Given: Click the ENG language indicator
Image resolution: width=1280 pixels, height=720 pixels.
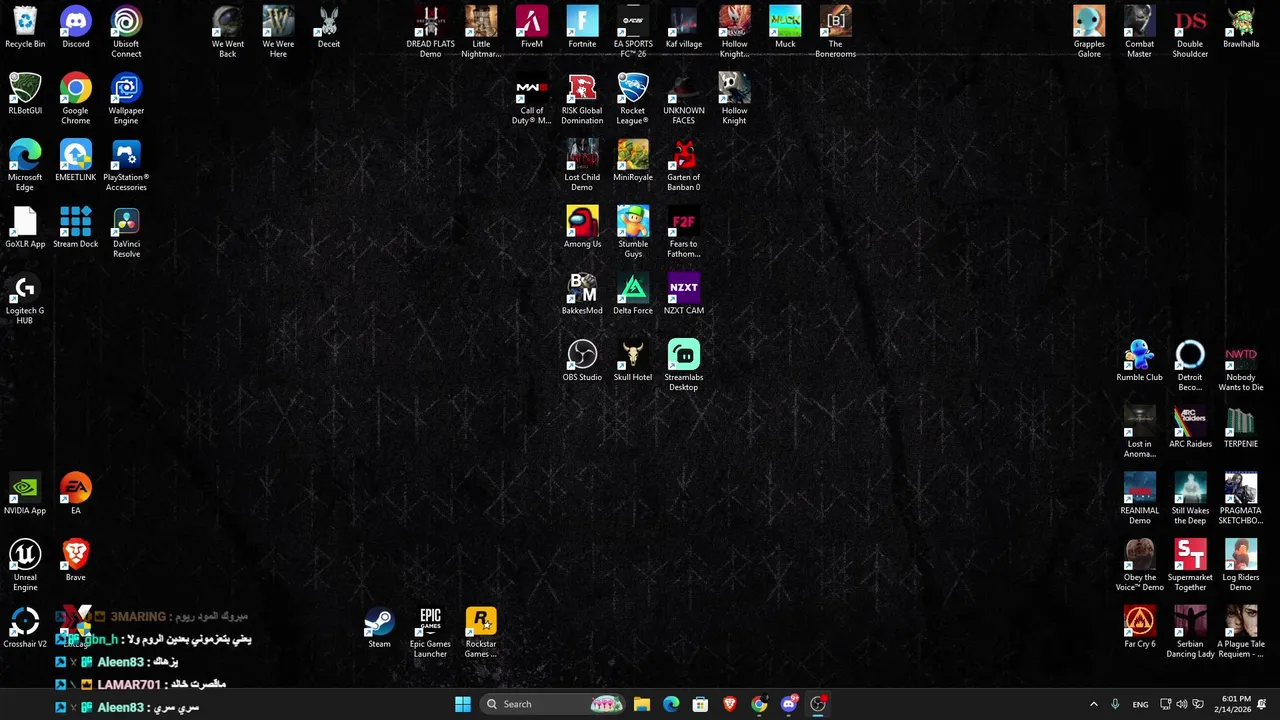Looking at the screenshot, I should [x=1140, y=704].
